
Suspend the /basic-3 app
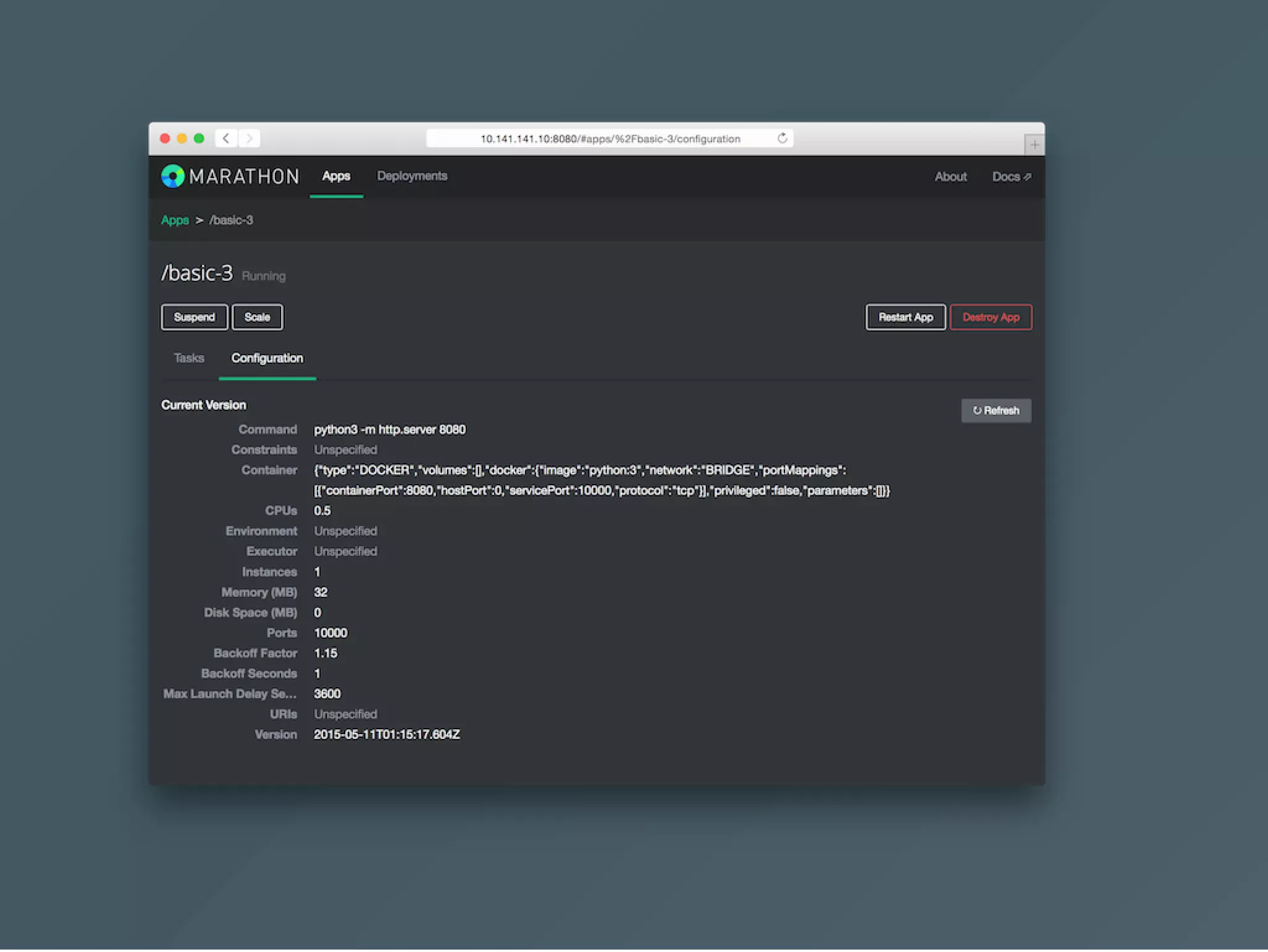point(194,318)
